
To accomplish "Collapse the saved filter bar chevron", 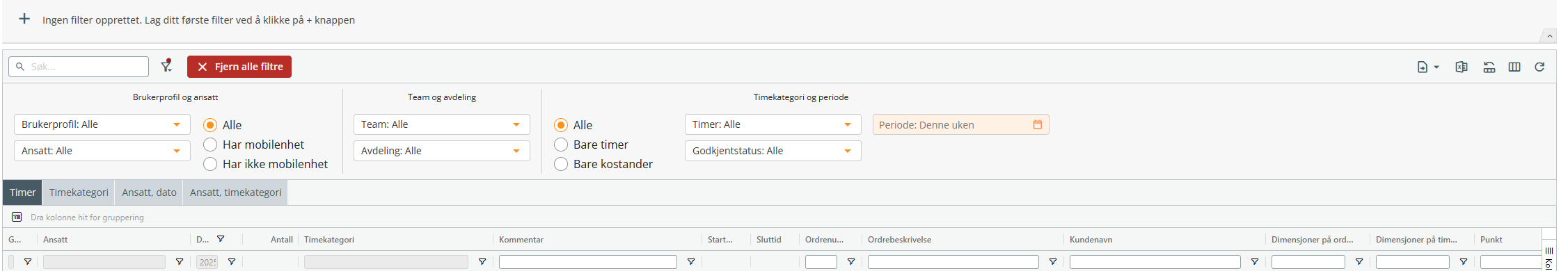I will tap(1549, 36).
